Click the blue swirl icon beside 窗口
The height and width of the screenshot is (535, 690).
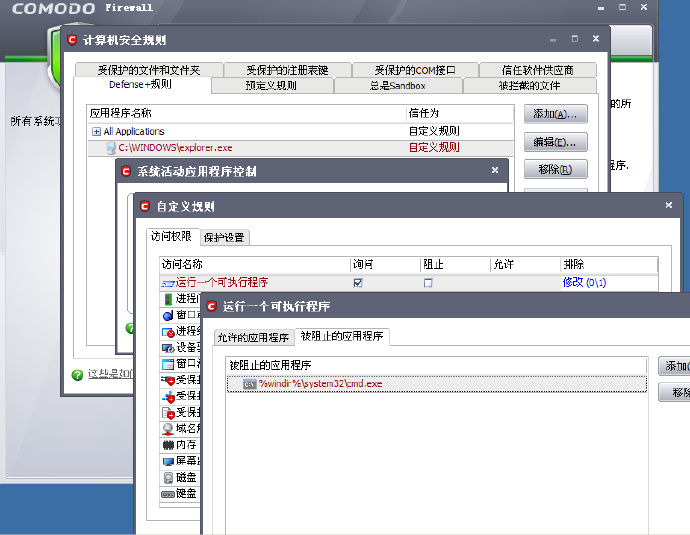(168, 315)
